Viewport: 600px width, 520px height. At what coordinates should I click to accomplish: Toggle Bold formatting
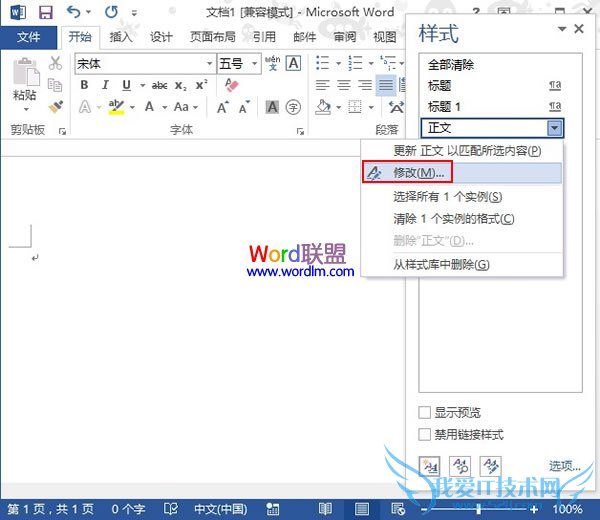pos(85,85)
